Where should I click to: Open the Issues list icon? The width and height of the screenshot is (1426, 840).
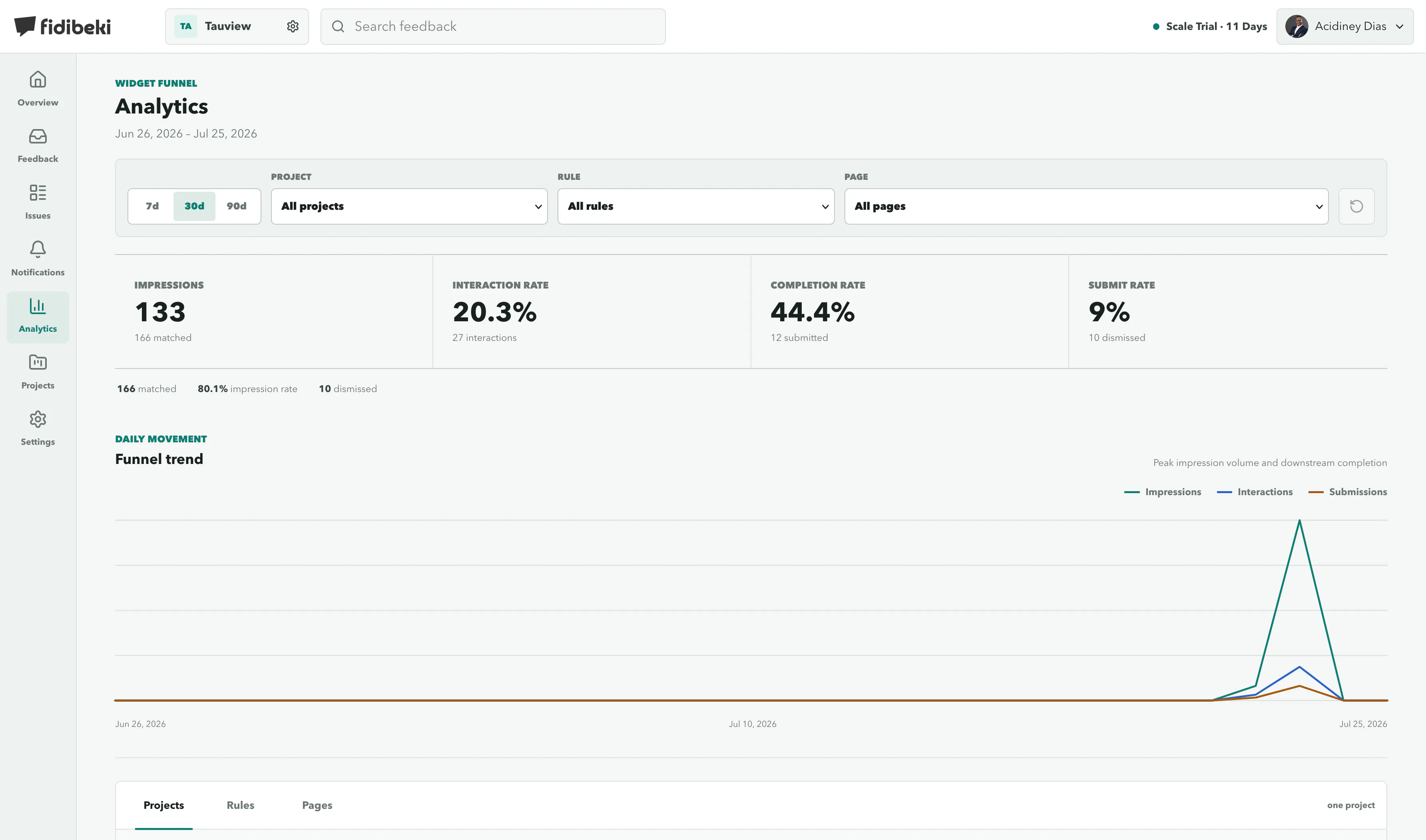(x=38, y=193)
